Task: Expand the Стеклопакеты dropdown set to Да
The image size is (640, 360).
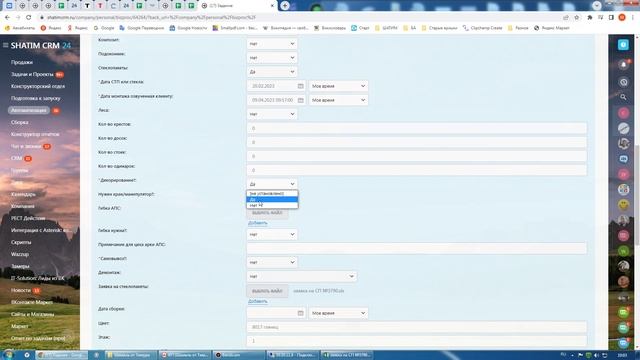Action: point(272,72)
